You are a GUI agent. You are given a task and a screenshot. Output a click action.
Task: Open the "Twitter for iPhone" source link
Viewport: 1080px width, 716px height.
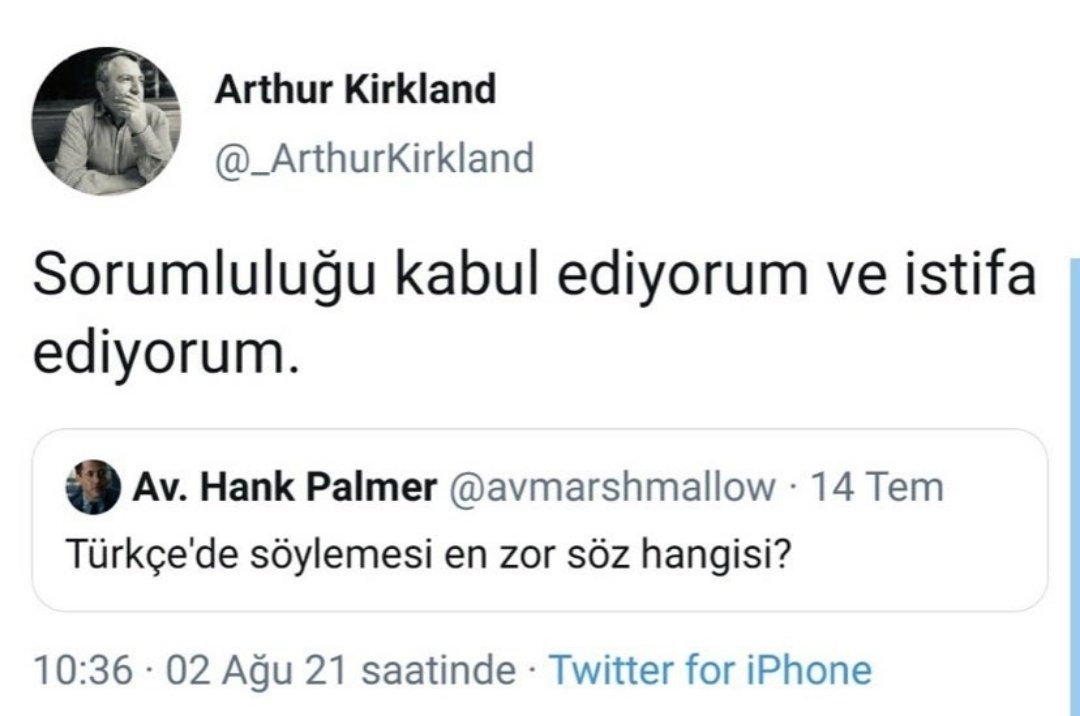tap(710, 670)
